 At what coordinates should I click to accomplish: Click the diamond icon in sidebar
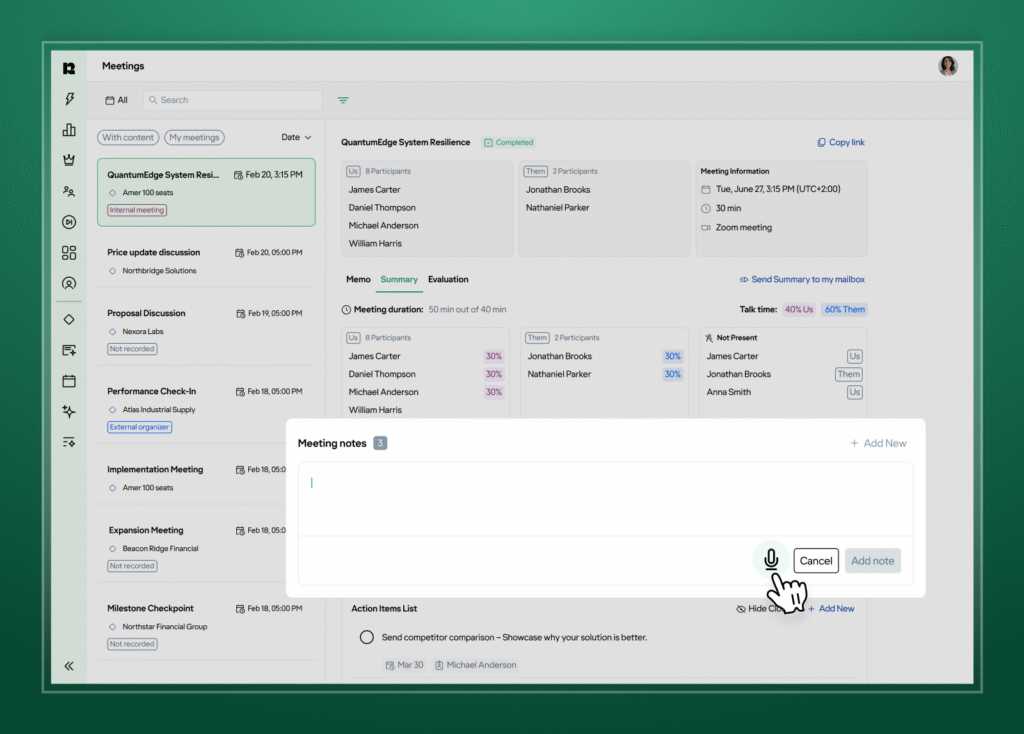click(69, 319)
